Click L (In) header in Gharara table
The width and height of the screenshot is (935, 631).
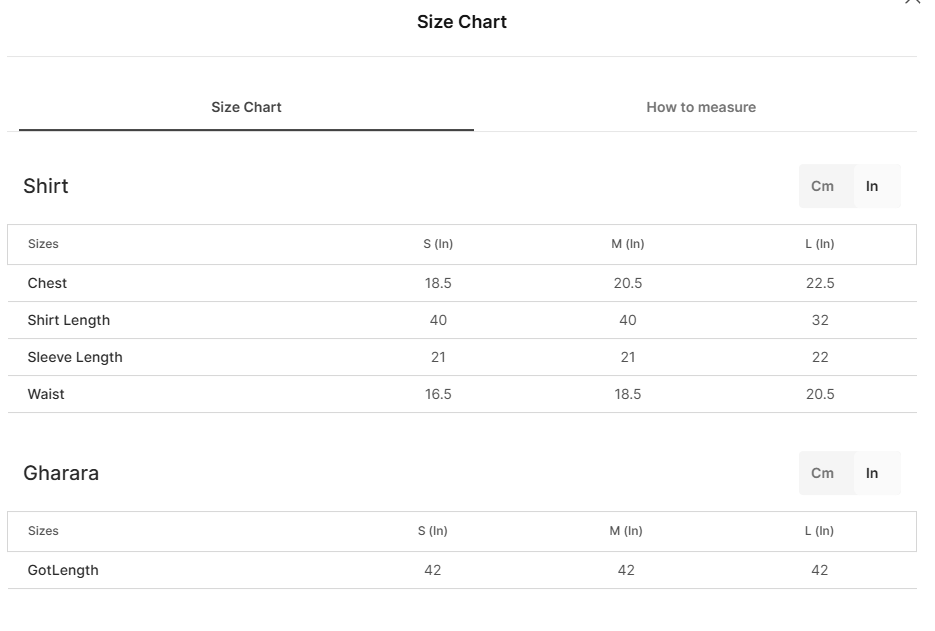[819, 531]
